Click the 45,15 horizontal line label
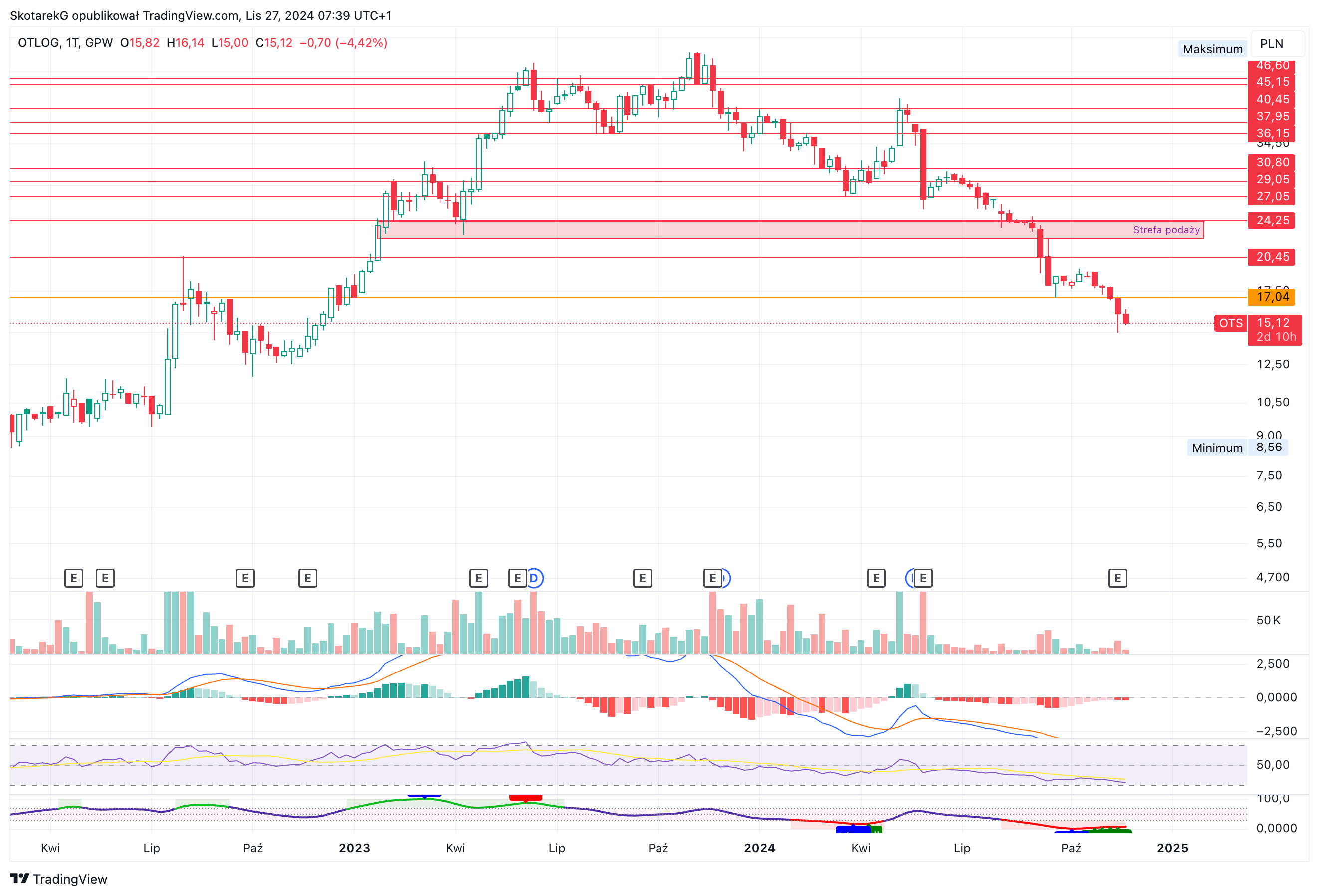 pyautogui.click(x=1272, y=82)
